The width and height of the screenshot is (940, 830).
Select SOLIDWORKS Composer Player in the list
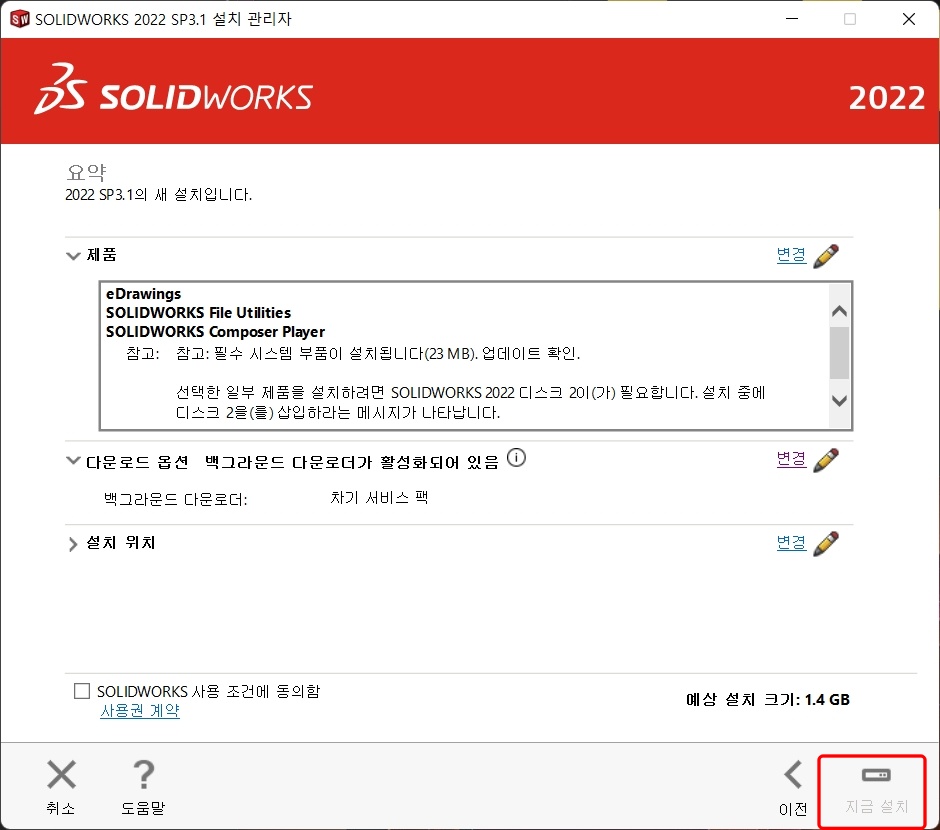coord(215,332)
